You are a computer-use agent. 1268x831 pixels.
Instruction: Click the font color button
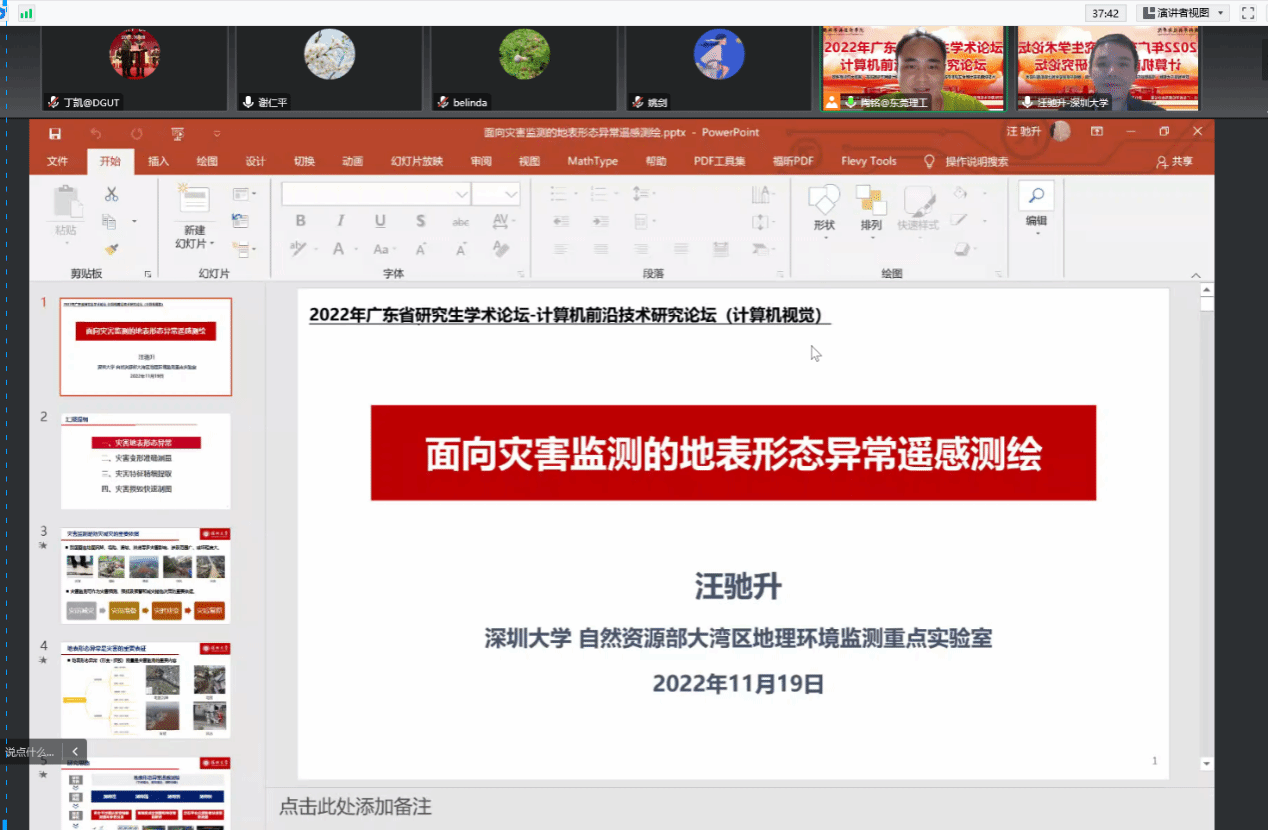339,249
